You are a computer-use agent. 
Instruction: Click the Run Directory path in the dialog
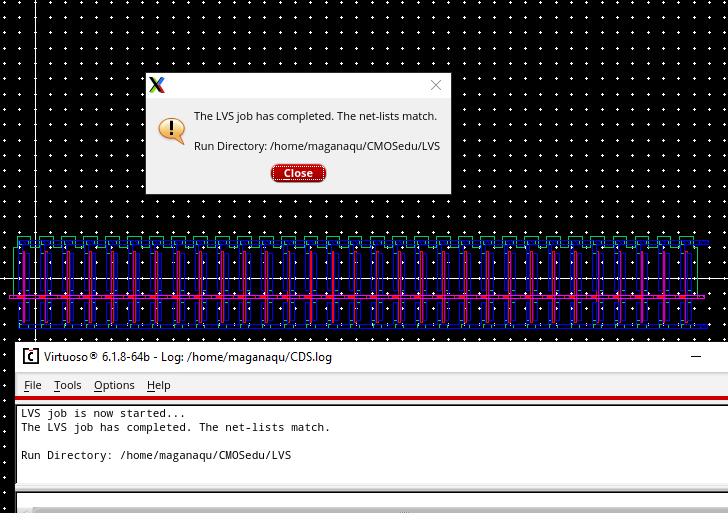click(x=317, y=146)
